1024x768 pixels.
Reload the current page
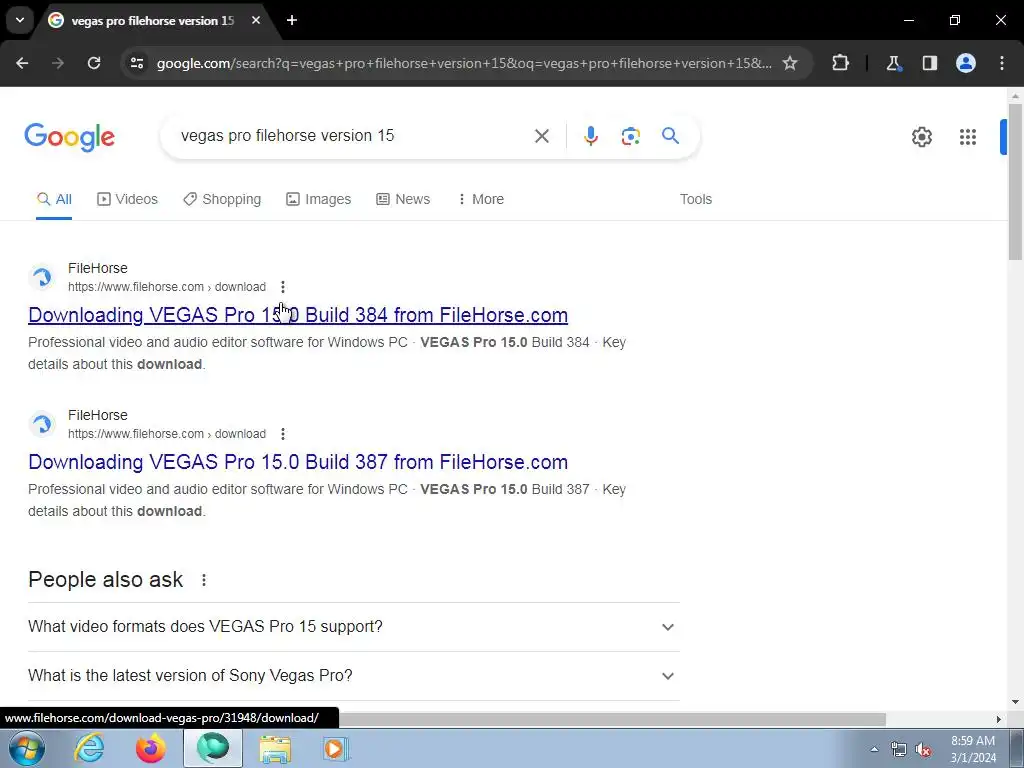click(94, 63)
